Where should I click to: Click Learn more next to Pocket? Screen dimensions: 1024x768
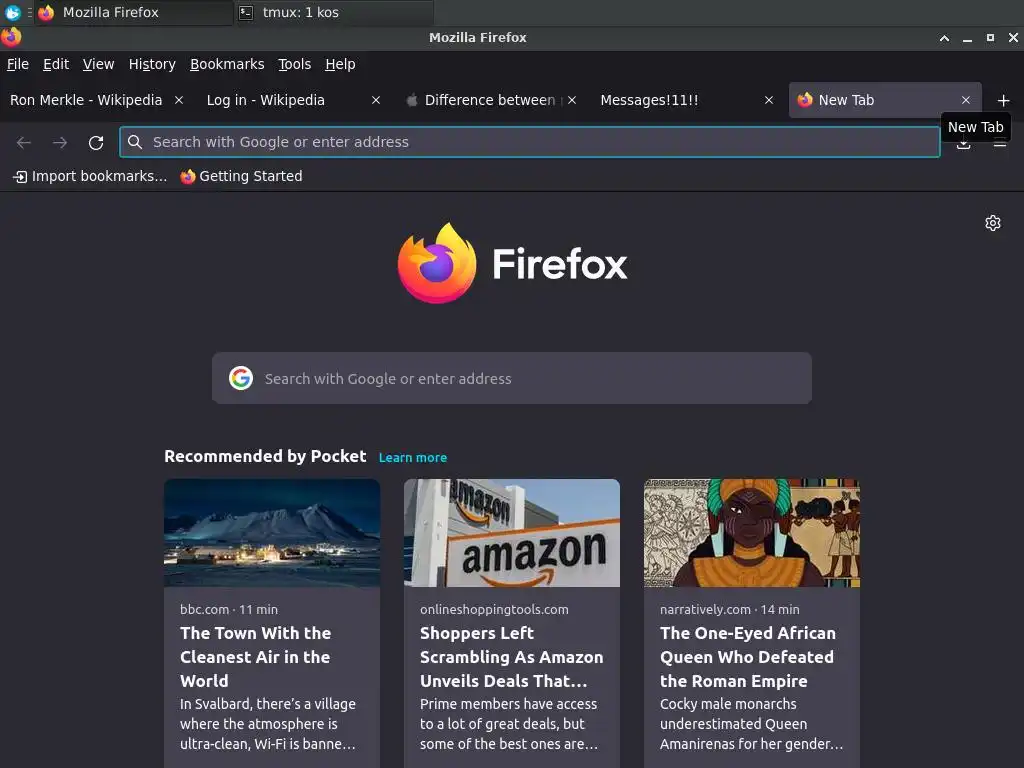413,458
